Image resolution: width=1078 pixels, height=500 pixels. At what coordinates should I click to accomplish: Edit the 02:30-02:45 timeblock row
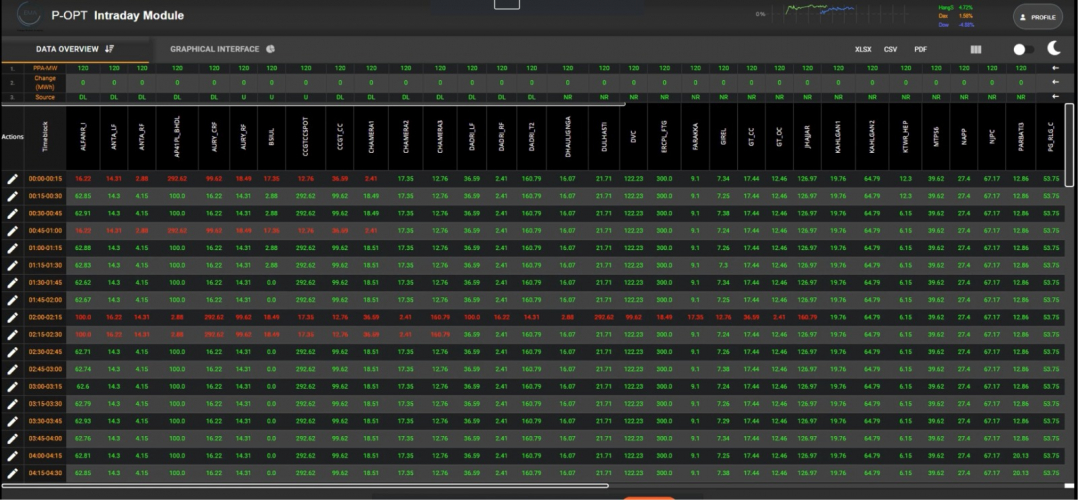[12, 352]
